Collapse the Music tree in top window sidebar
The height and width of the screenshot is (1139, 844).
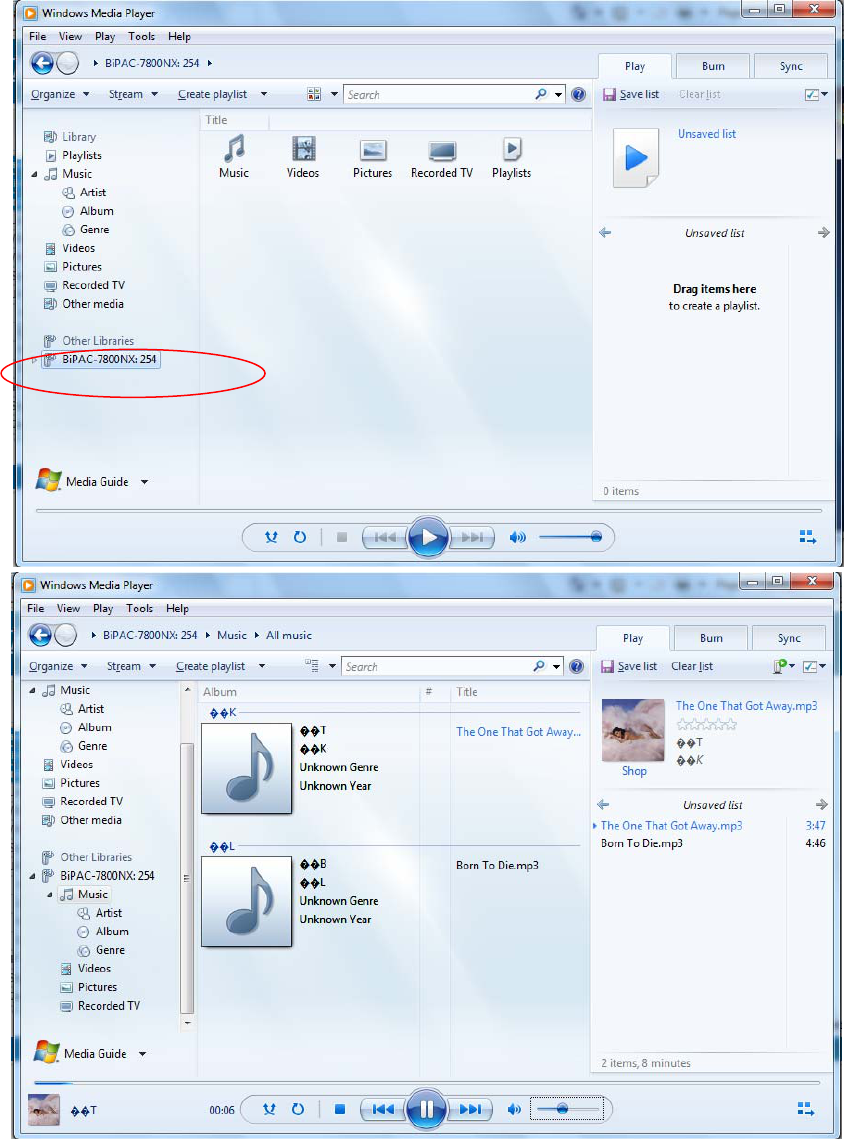click(x=34, y=174)
